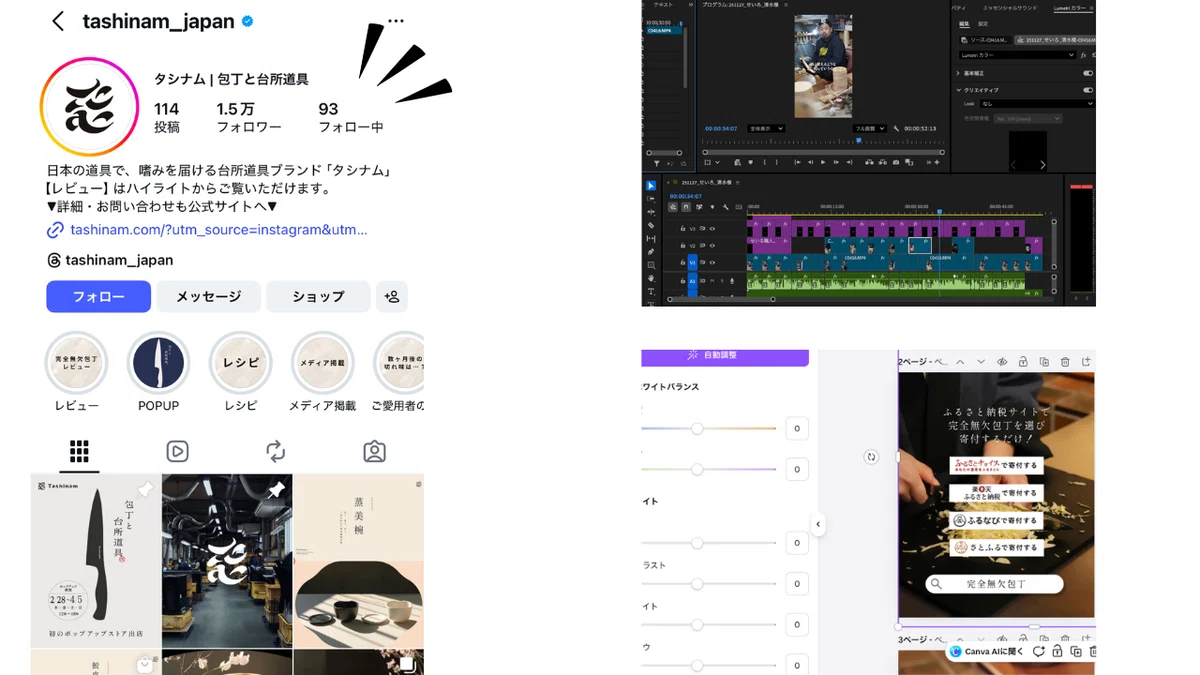Viewport: 1200px width, 675px height.
Task: Open the add-person suggestions icon beside ショップ
Action: click(392, 297)
